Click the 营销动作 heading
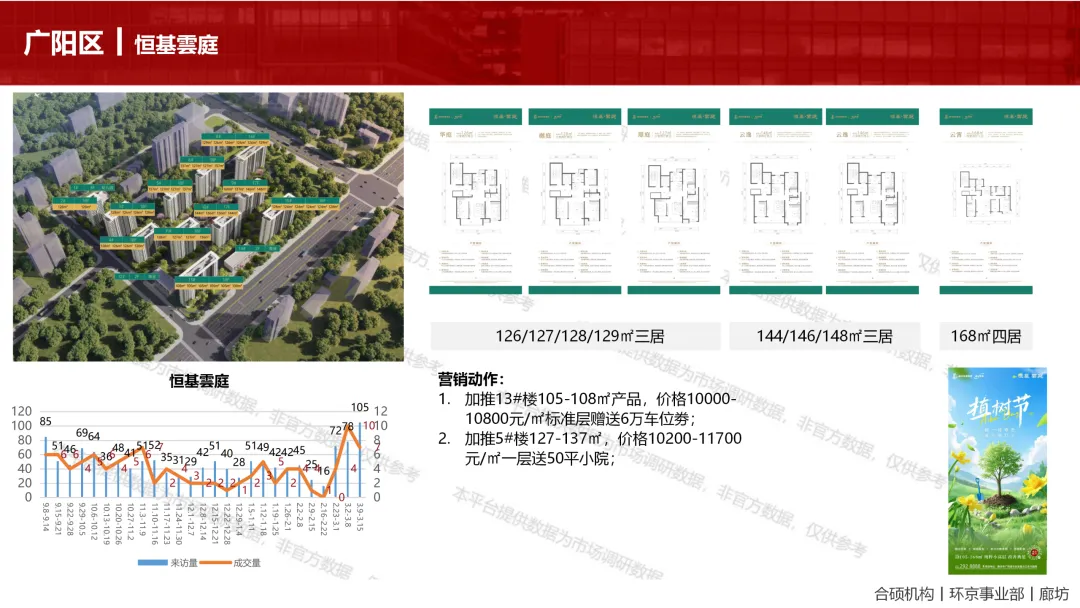This screenshot has width=1080, height=608. 471,379
